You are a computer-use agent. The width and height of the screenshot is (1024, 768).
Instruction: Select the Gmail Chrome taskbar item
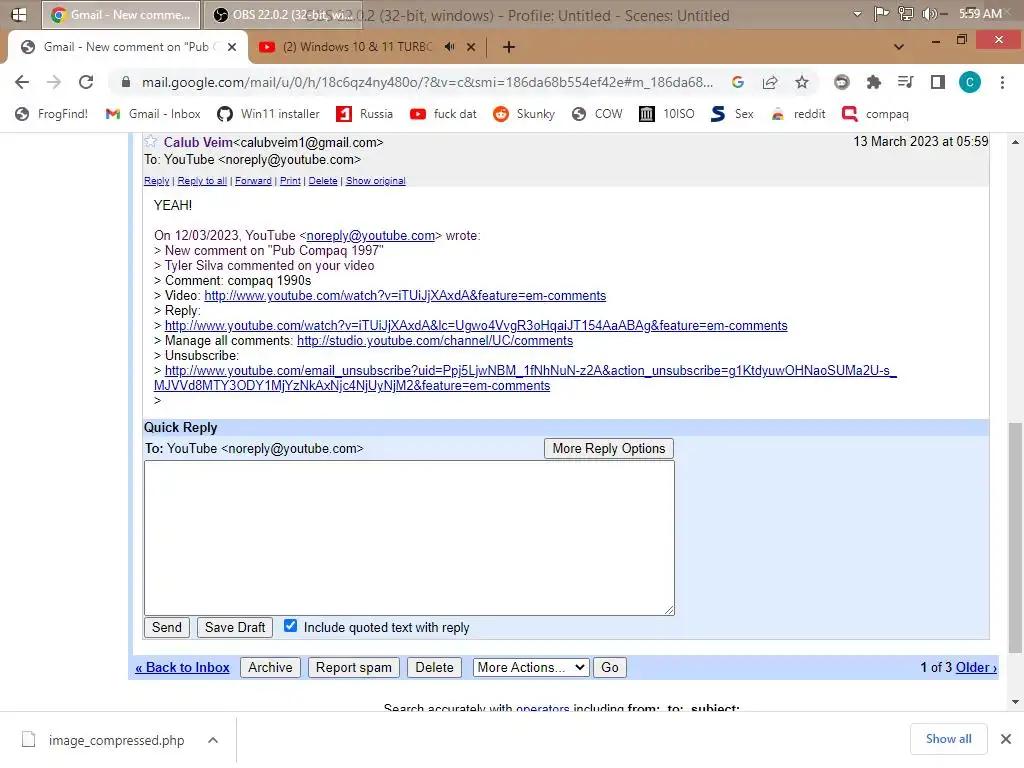tap(120, 14)
